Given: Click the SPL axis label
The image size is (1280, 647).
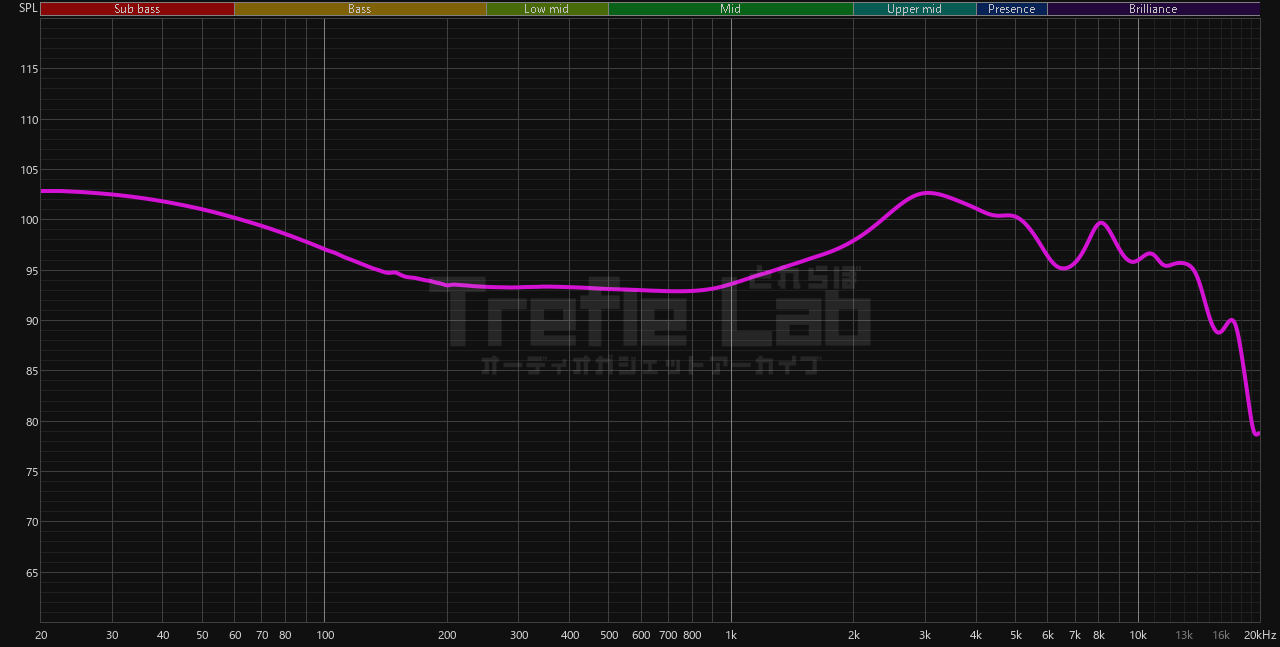Looking at the screenshot, I should click(x=28, y=8).
